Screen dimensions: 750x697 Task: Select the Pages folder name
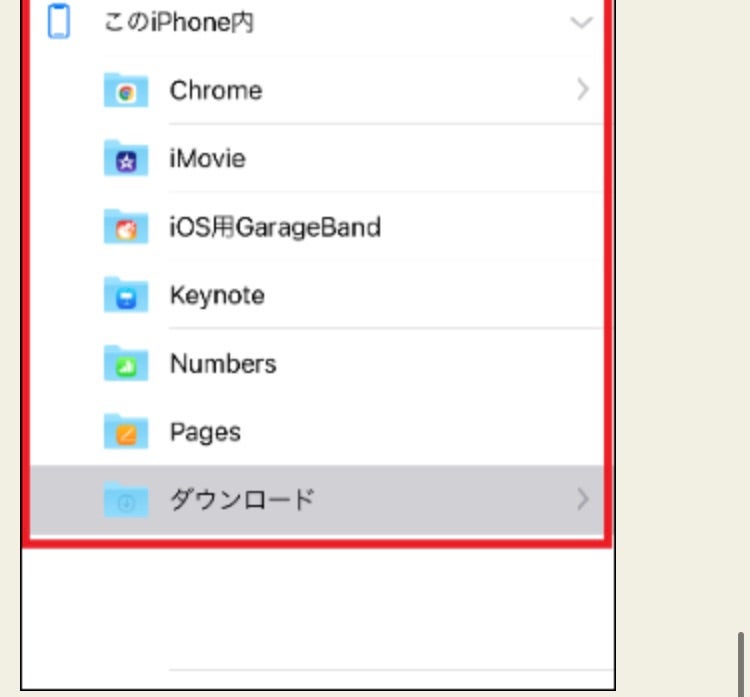pyautogui.click(x=205, y=433)
